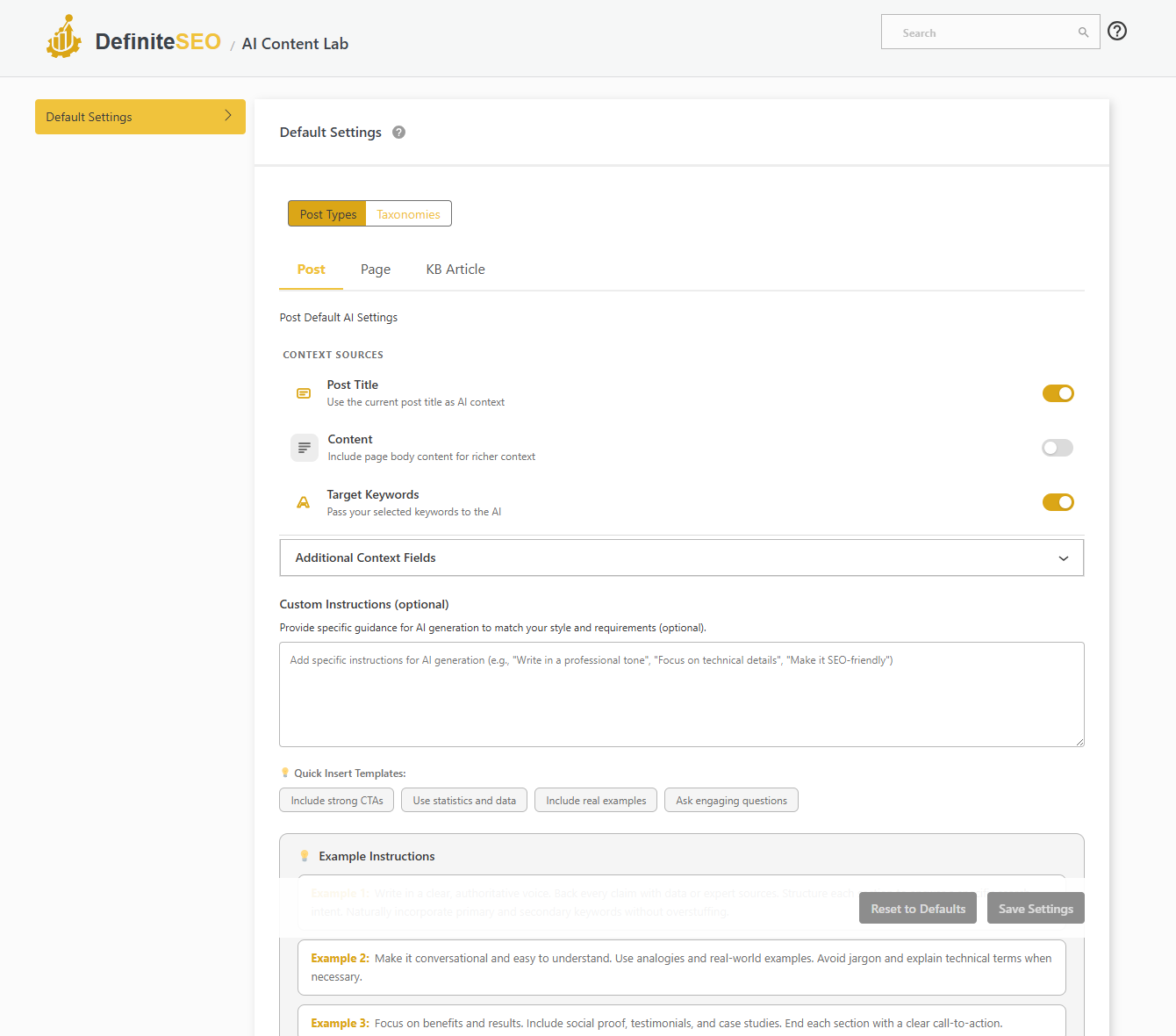Click the Custom Instructions text area

pyautogui.click(x=682, y=694)
